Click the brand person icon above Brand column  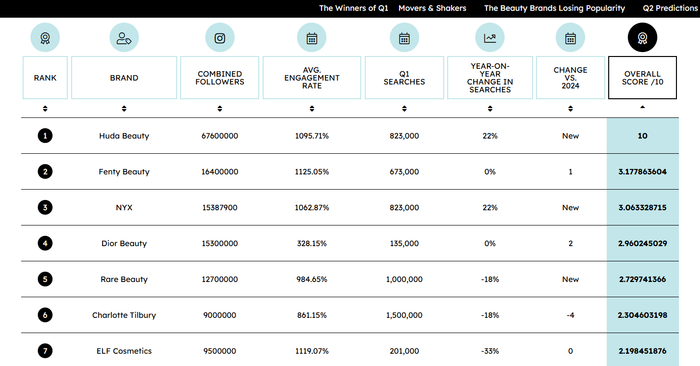coord(124,38)
